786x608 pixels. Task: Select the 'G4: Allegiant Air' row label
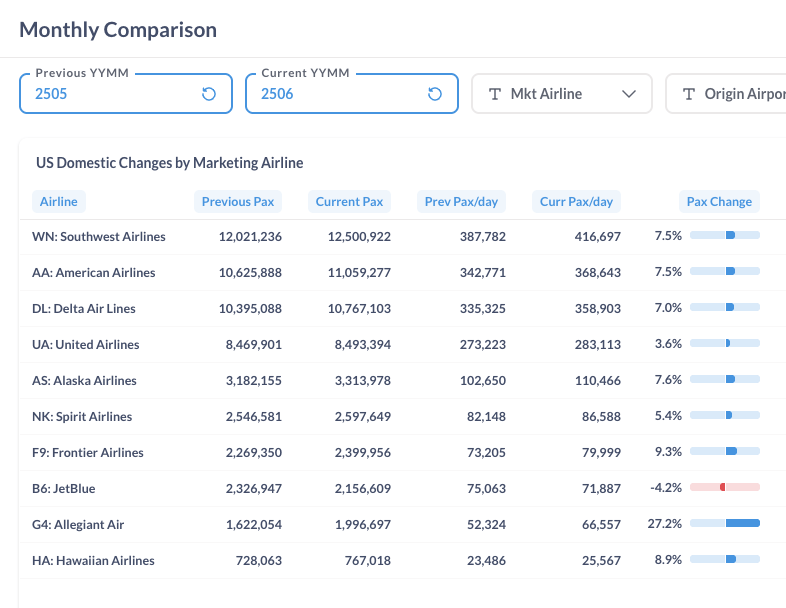[78, 525]
